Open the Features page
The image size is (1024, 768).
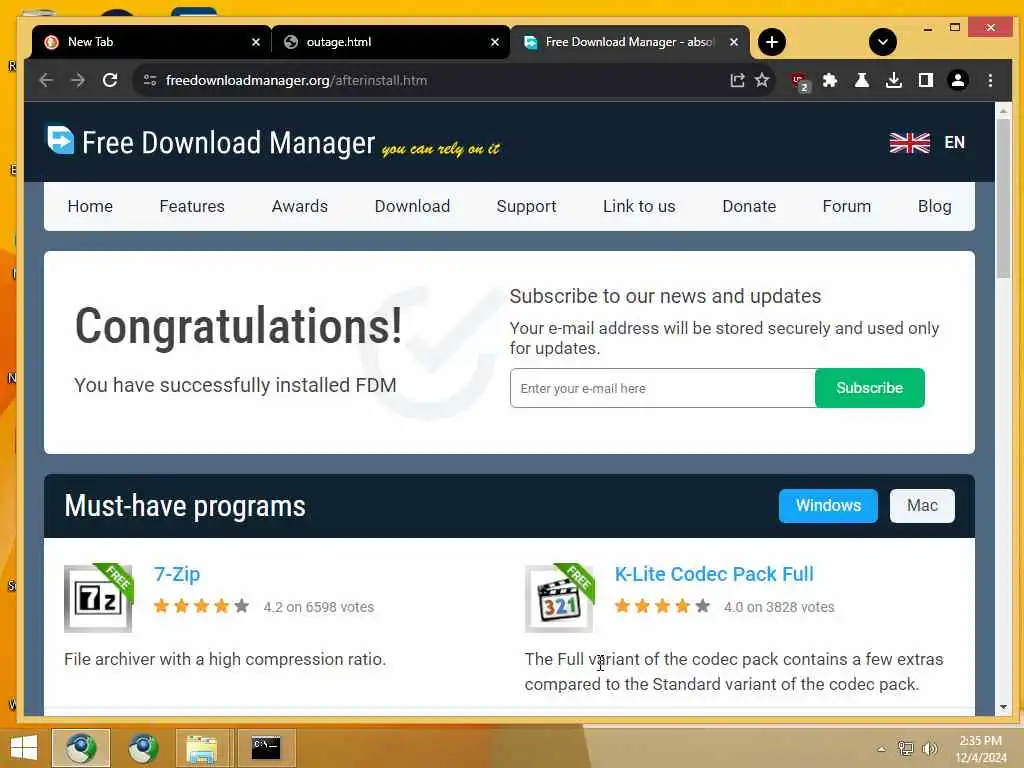click(192, 206)
